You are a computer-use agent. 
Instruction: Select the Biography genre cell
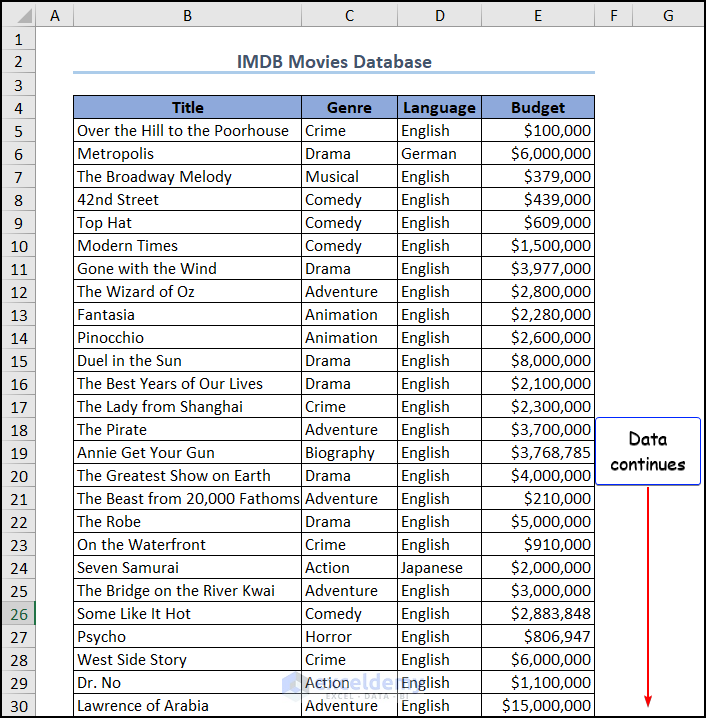coord(349,452)
